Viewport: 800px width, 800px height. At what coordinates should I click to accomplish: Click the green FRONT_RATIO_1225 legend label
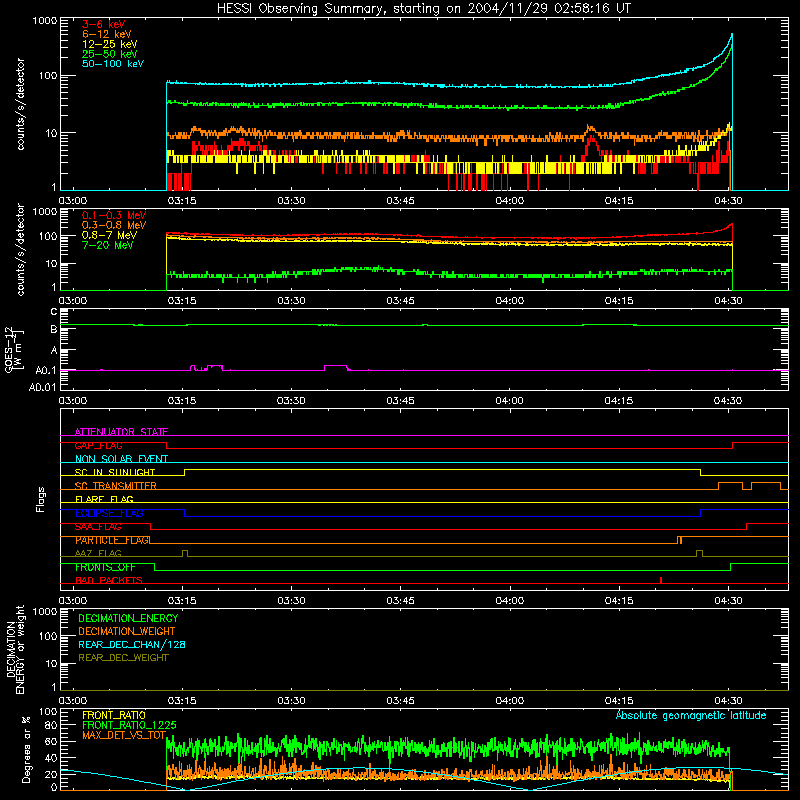coord(129,725)
